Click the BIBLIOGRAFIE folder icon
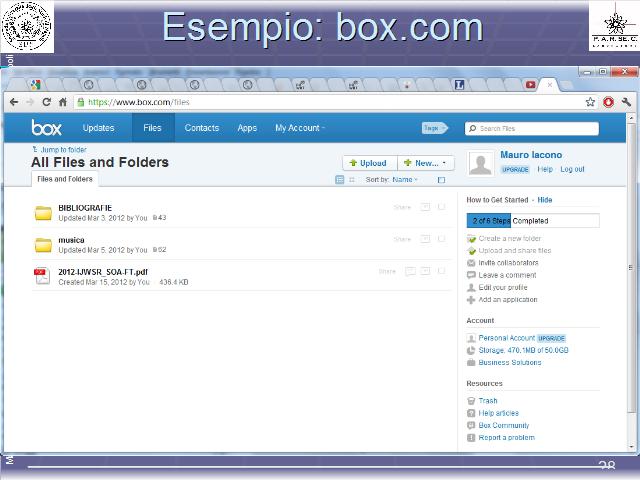640x480 pixels. (x=43, y=213)
